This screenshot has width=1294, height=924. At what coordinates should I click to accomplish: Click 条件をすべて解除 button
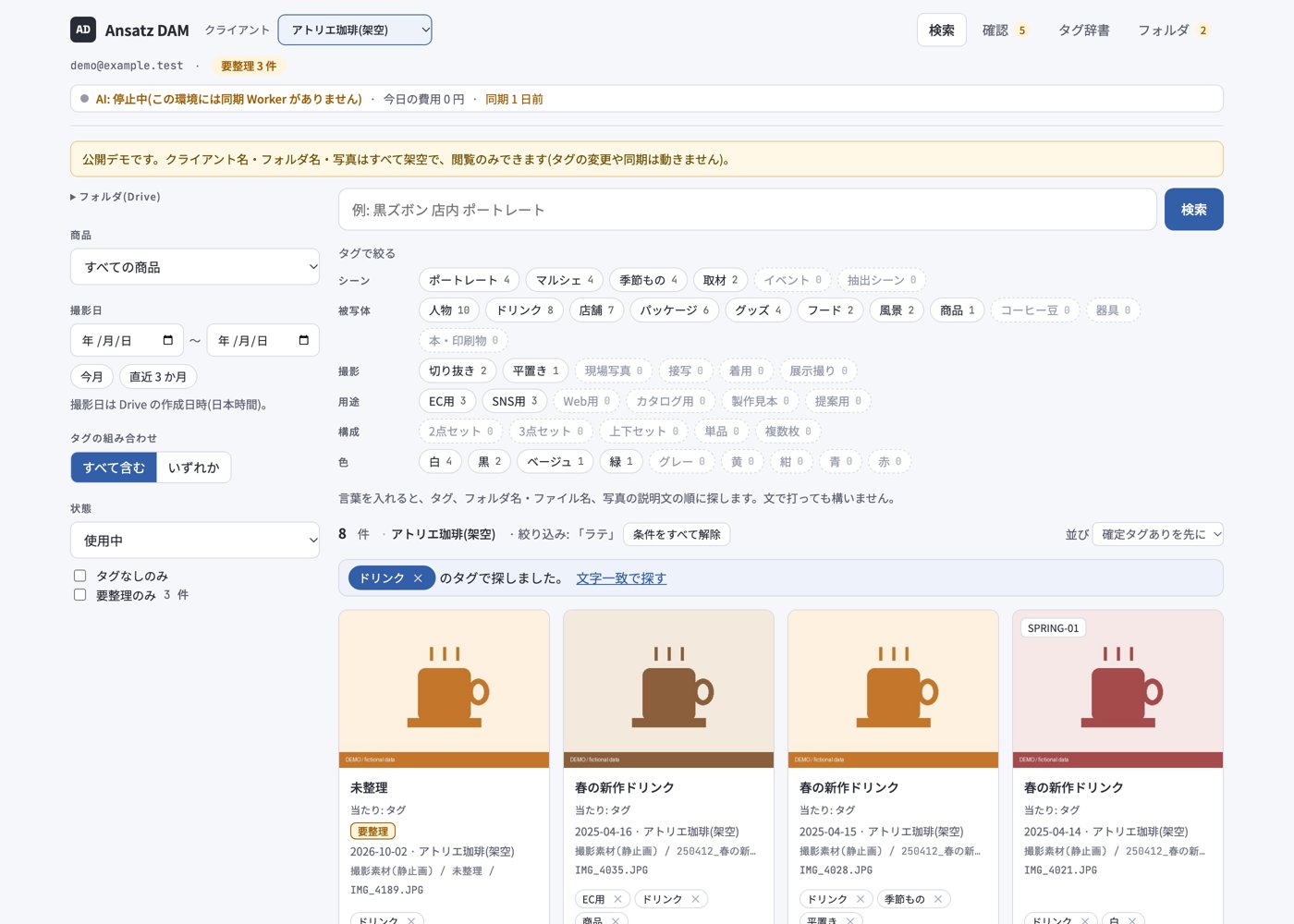click(677, 534)
